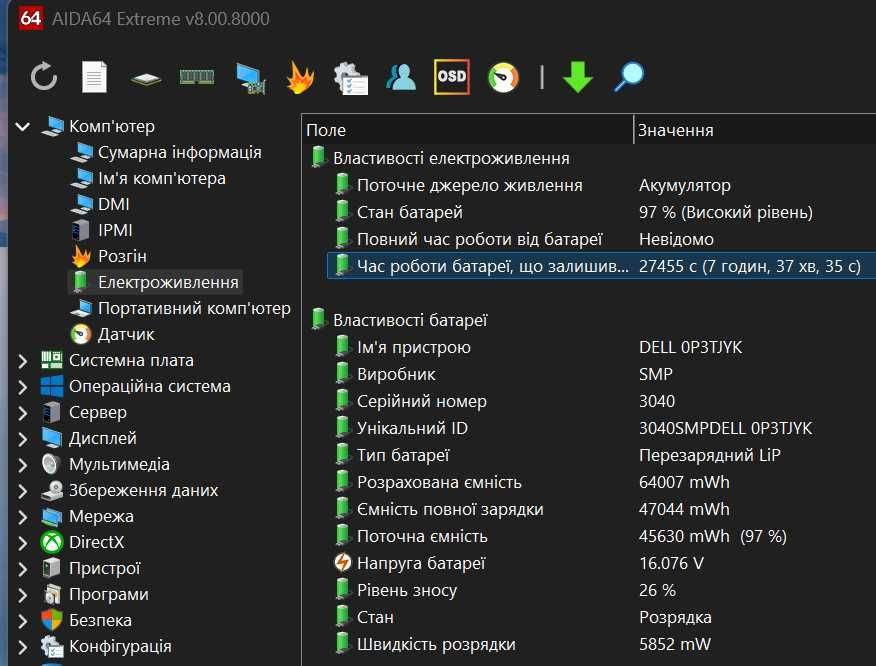Click the green download arrow icon

coord(578,77)
